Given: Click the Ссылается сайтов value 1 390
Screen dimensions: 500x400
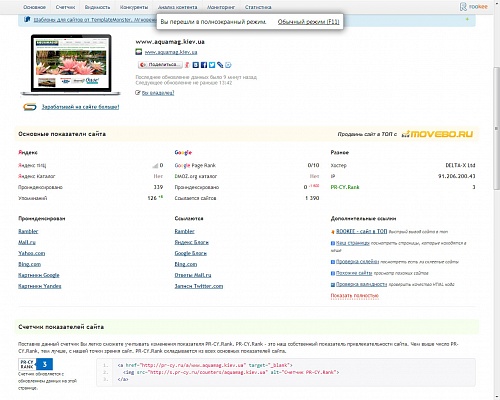Looking at the screenshot, I should [312, 198].
